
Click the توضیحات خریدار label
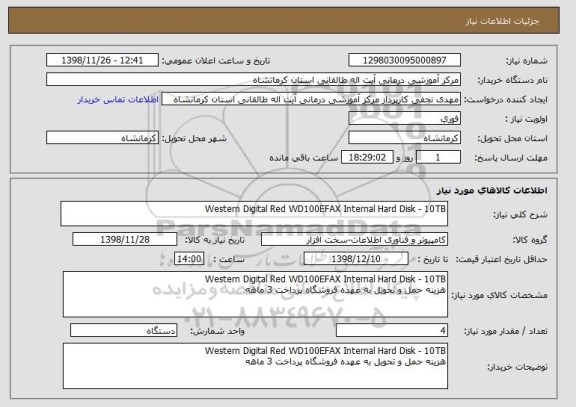coord(518,367)
